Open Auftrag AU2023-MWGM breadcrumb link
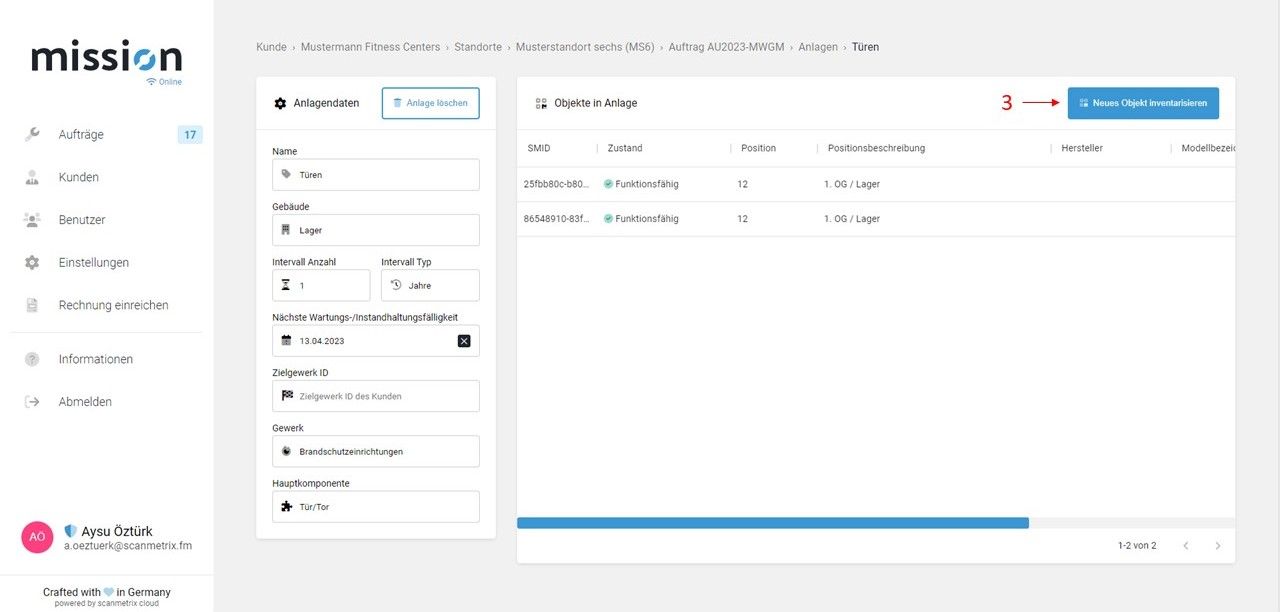1280x612 pixels. [x=726, y=47]
